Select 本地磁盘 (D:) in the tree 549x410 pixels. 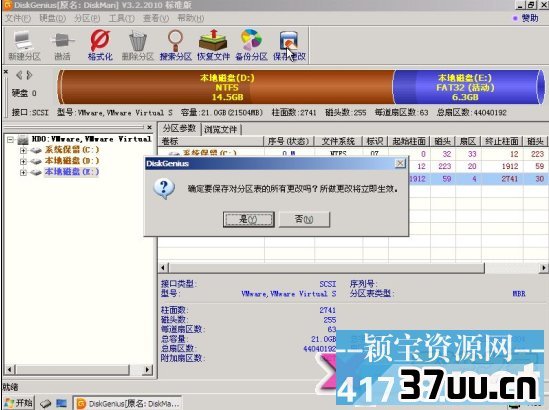tap(72, 161)
